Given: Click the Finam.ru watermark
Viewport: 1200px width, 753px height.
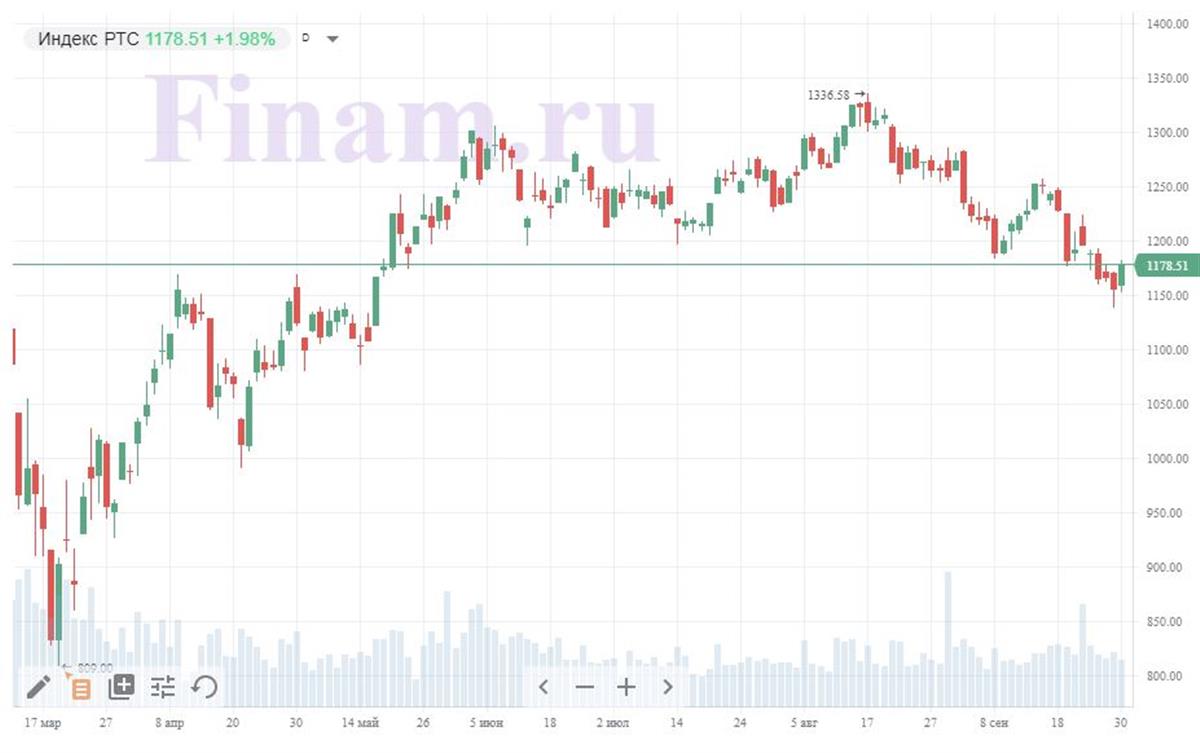Looking at the screenshot, I should pyautogui.click(x=403, y=119).
